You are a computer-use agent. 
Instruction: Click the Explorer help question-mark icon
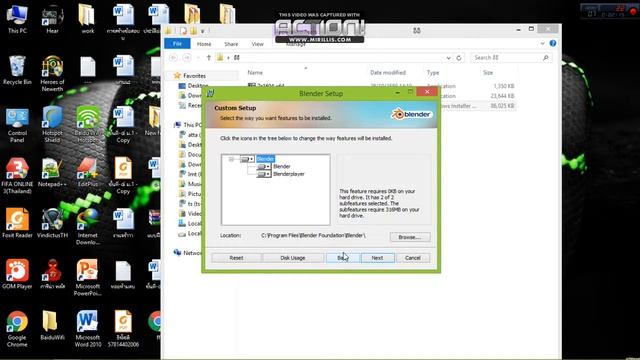[553, 43]
